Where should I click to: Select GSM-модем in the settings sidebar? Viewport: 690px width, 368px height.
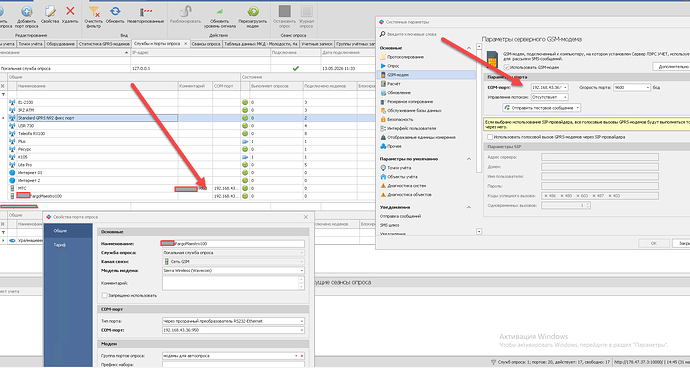tap(427, 75)
